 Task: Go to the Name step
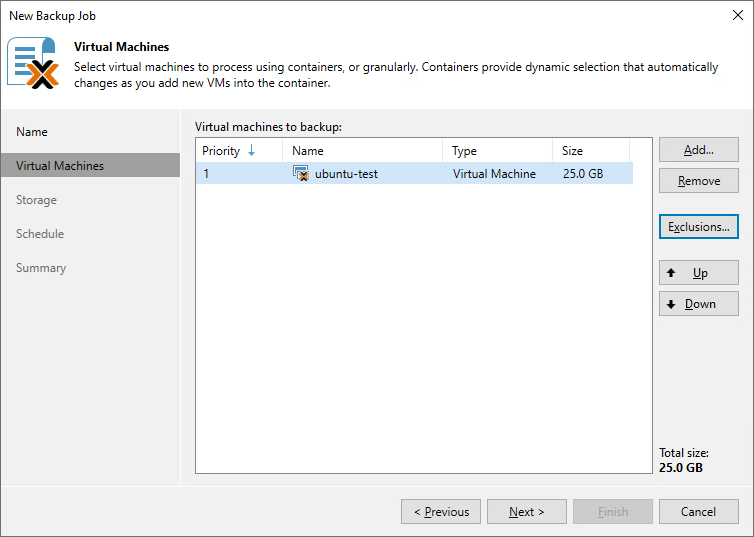32,132
